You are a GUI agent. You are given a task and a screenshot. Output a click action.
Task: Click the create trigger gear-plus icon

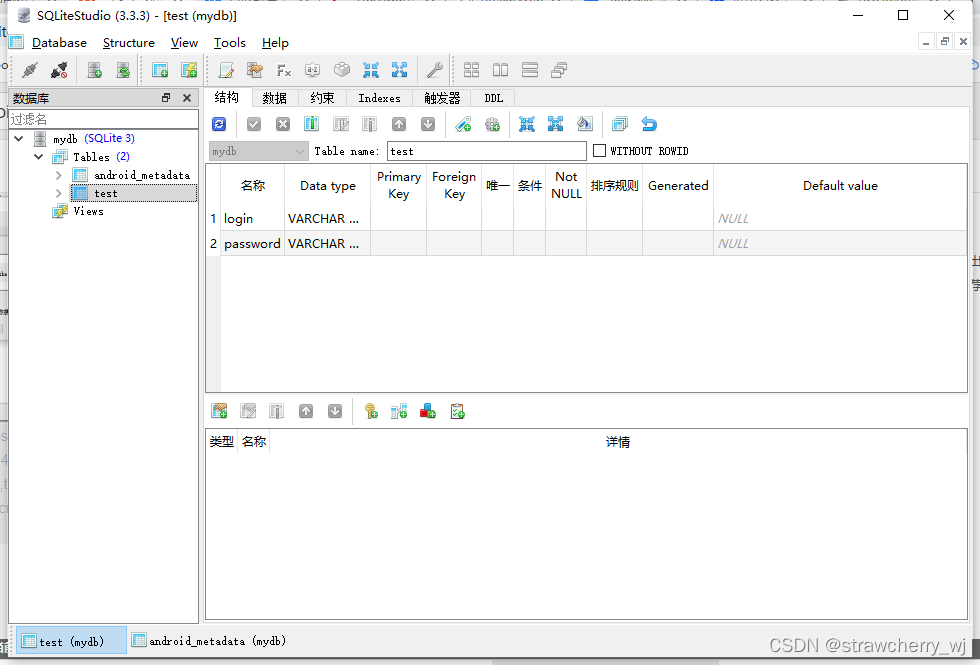[492, 124]
